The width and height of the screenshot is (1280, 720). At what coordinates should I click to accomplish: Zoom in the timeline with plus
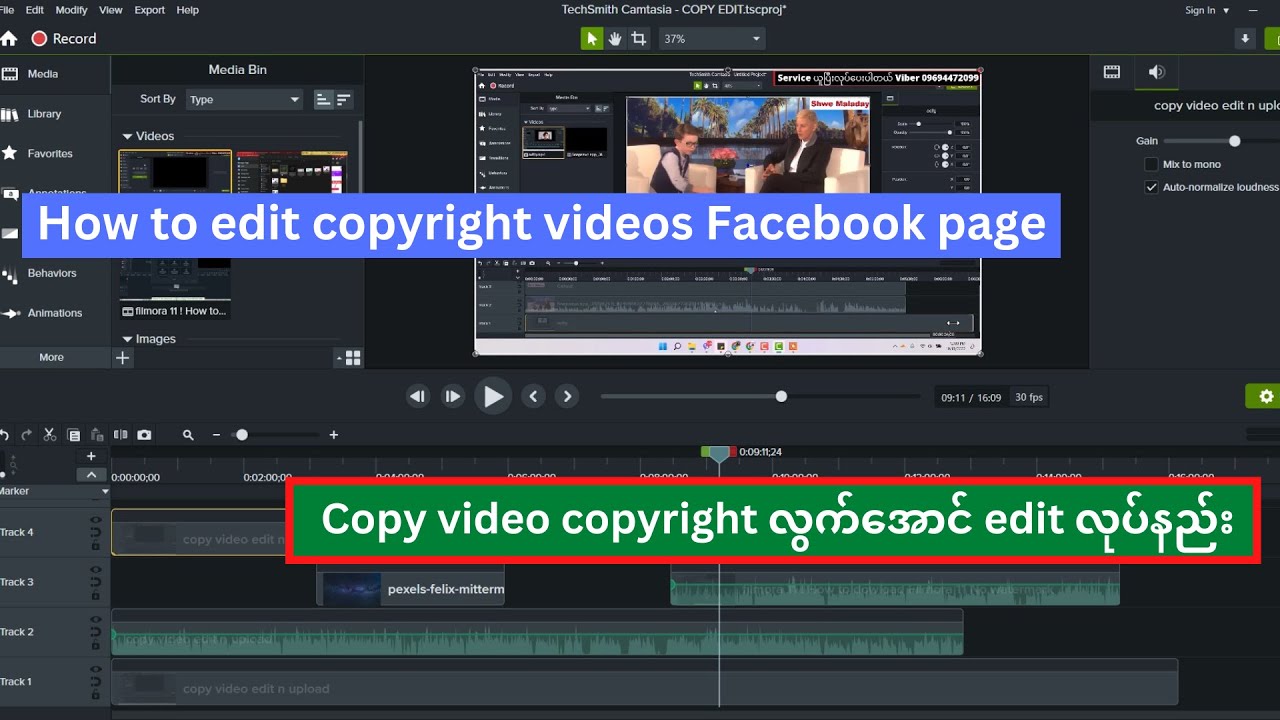click(334, 435)
